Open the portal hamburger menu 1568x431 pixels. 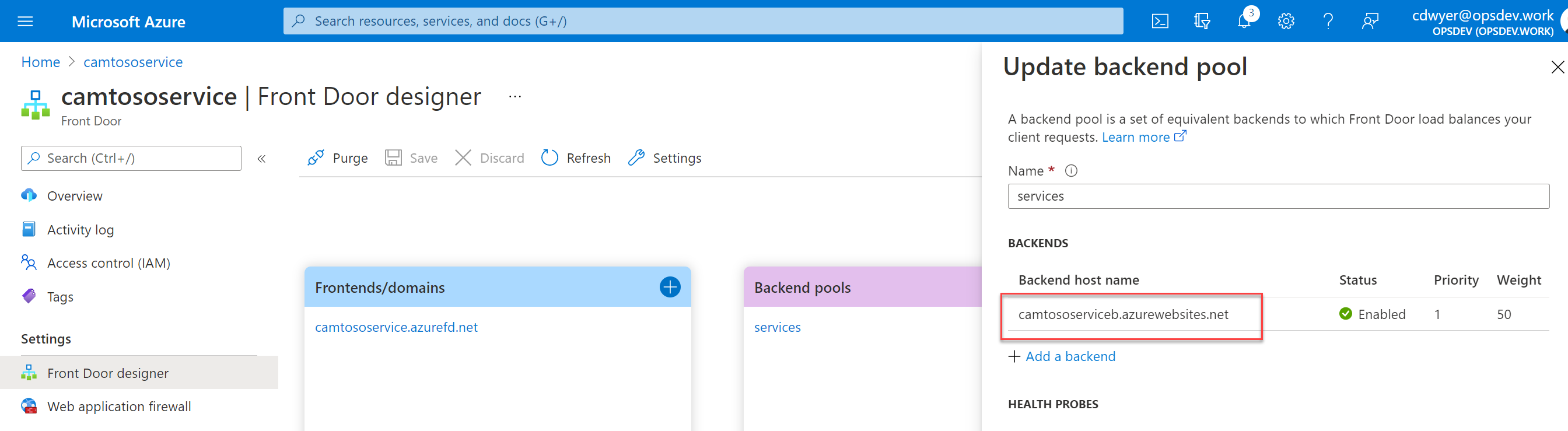click(25, 22)
